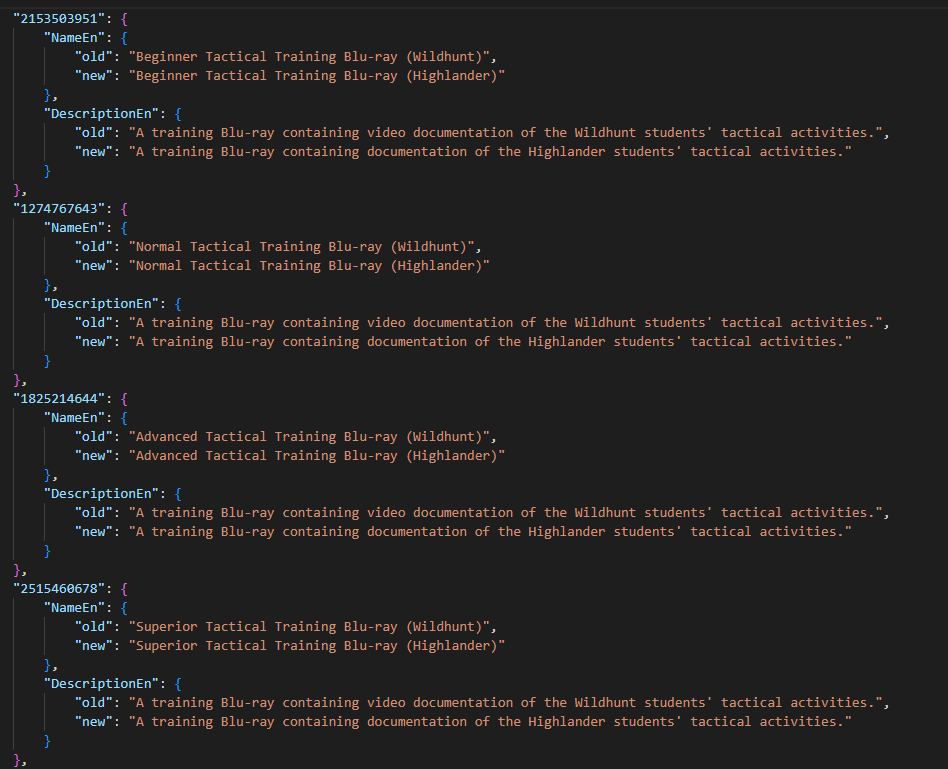Click old Wildhunt description under 2515460678
948x769 pixels.
pos(505,702)
